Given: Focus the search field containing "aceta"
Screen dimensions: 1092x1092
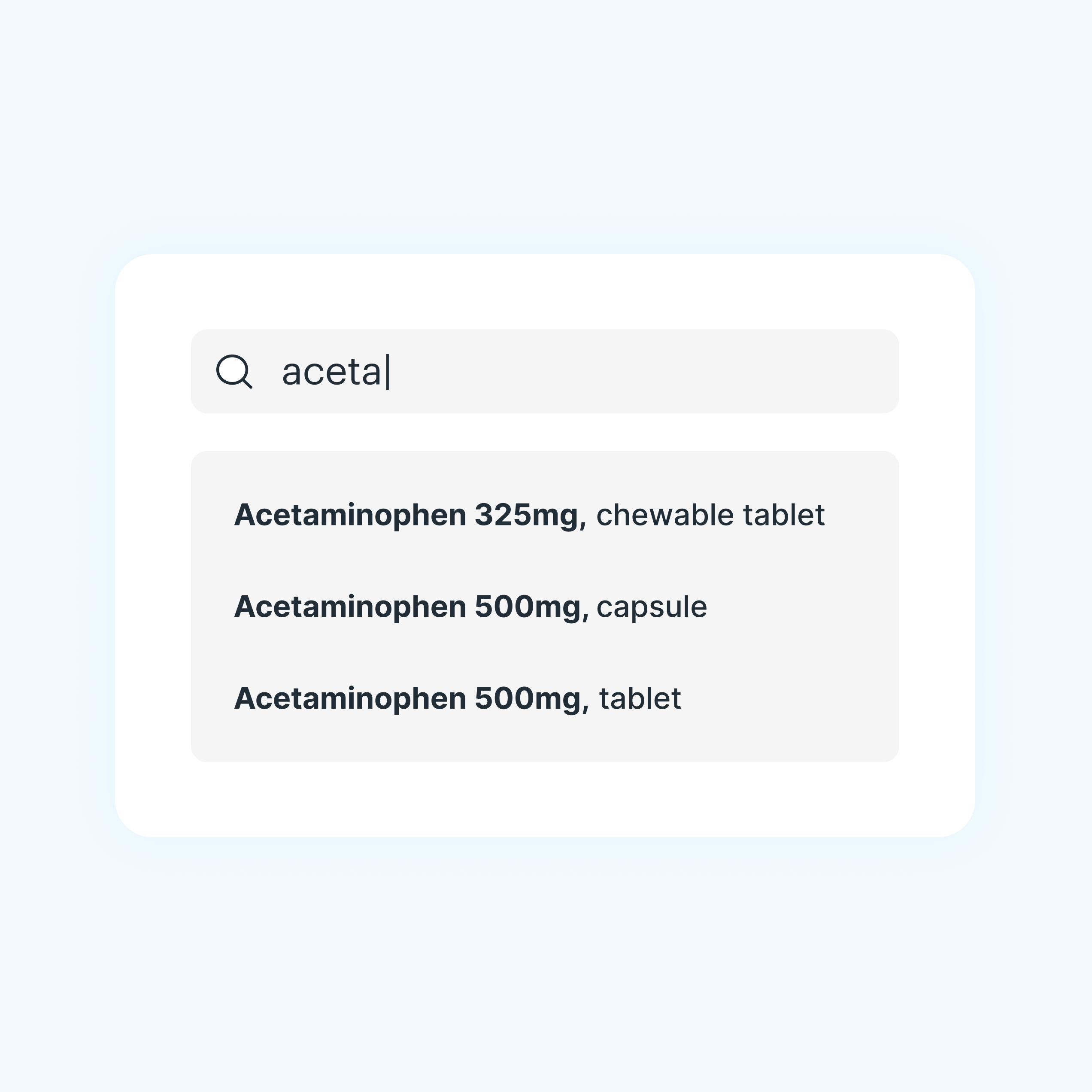Looking at the screenshot, I should (545, 371).
